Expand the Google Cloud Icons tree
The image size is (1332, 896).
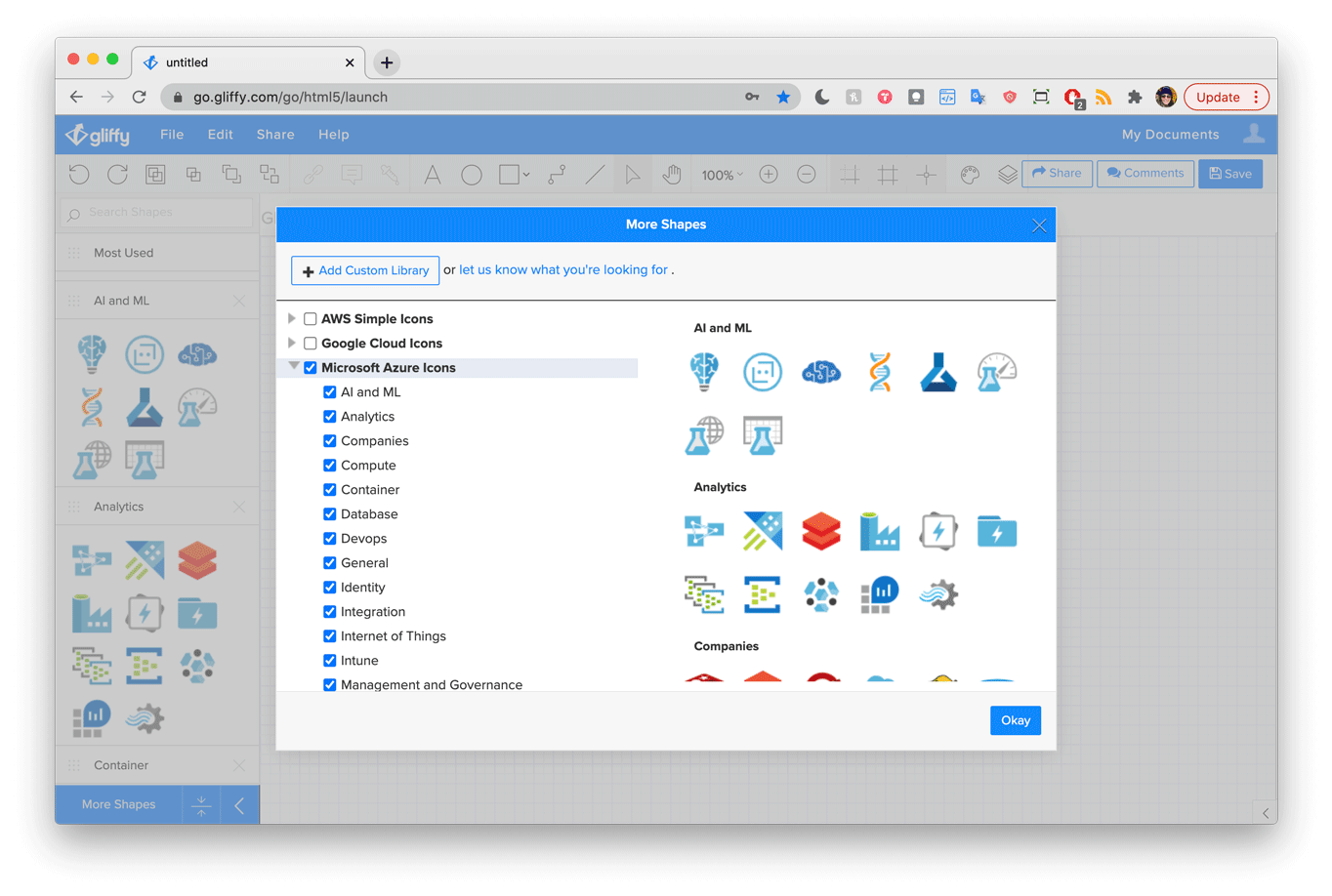292,344
